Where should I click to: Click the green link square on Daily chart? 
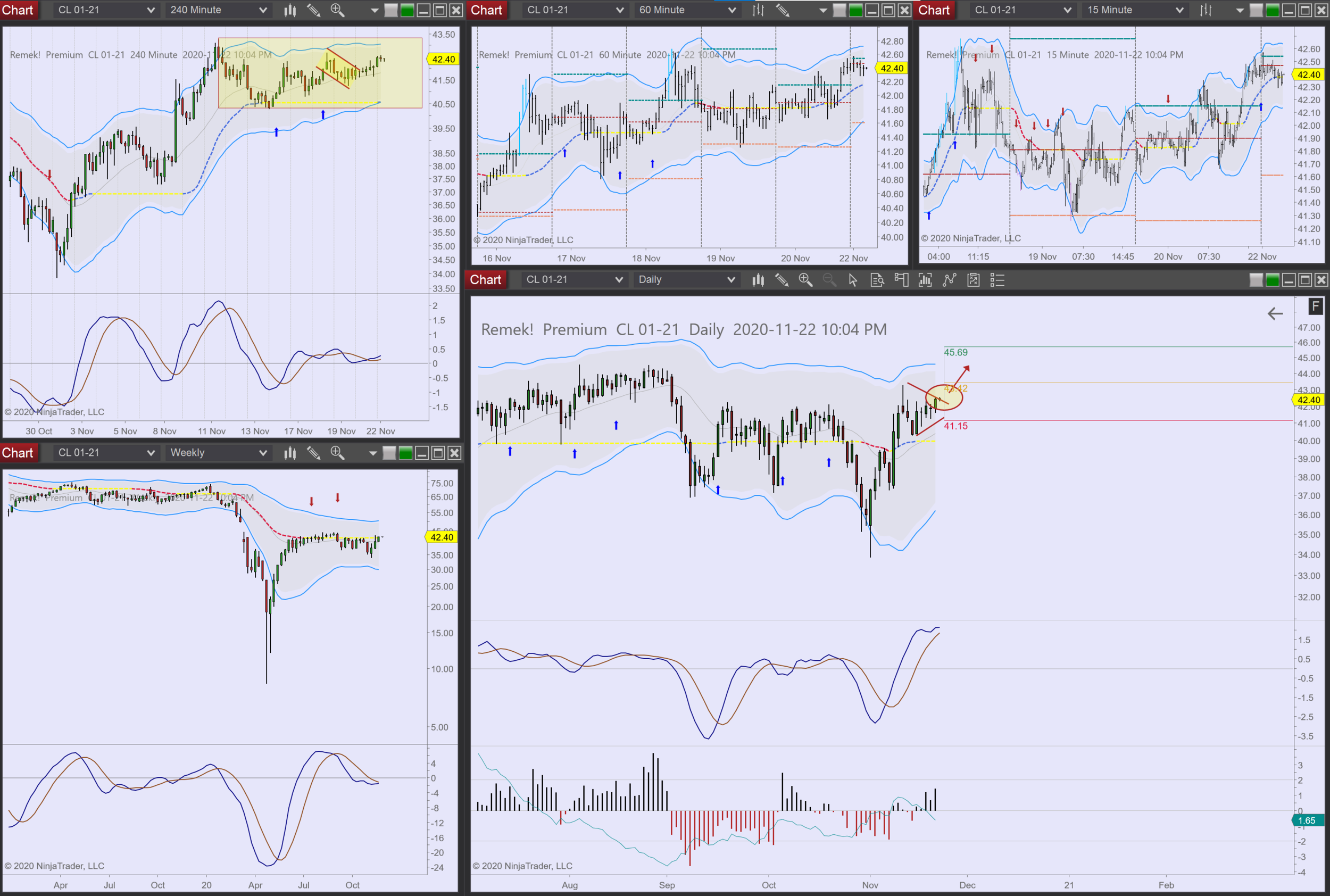click(x=1273, y=279)
